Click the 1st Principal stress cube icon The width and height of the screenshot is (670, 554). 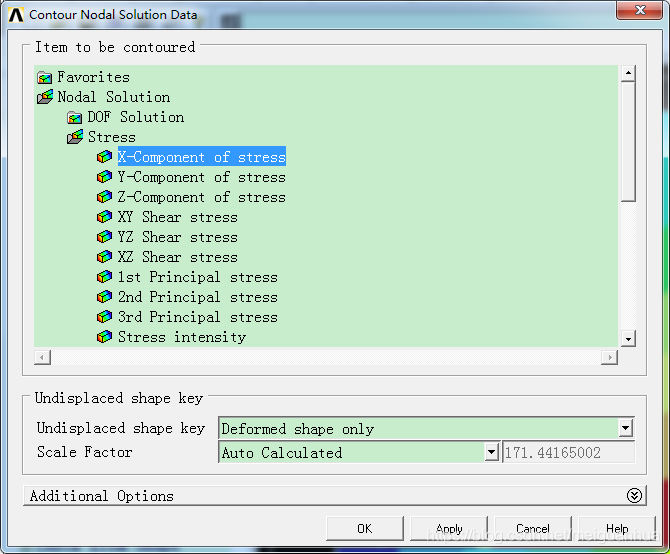(x=105, y=277)
